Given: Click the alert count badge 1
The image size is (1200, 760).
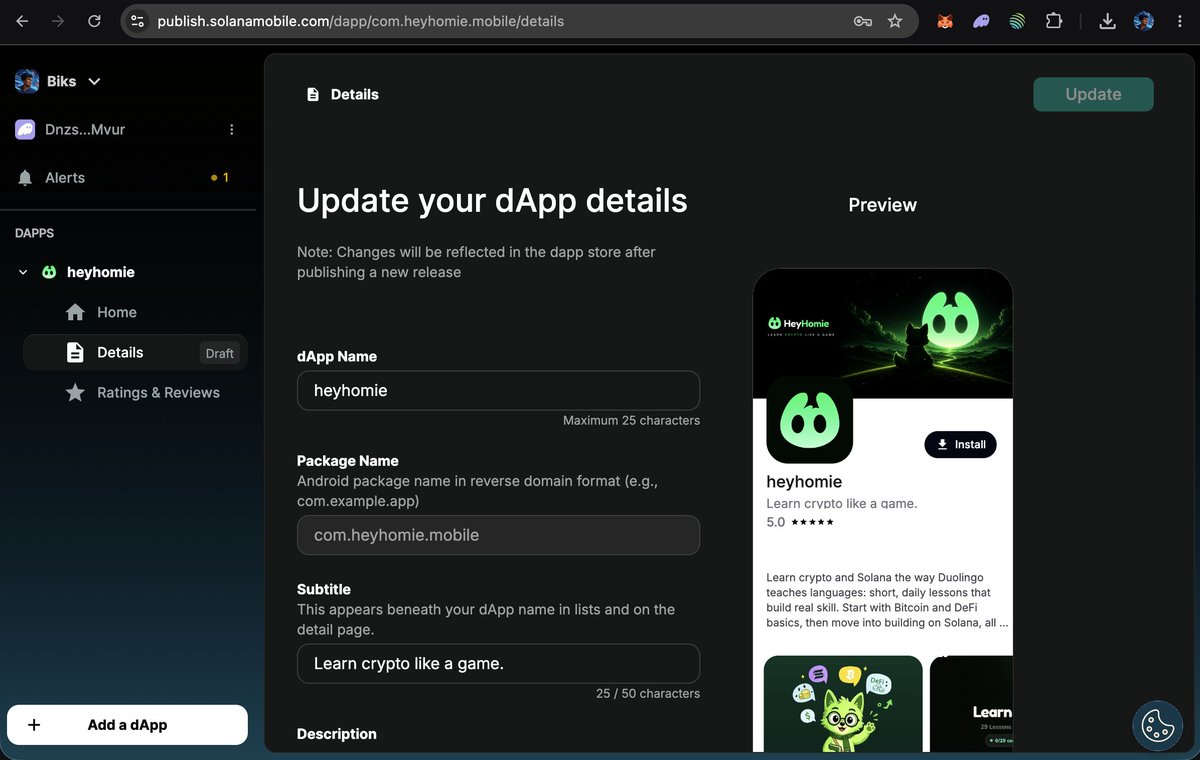Looking at the screenshot, I should tap(220, 177).
